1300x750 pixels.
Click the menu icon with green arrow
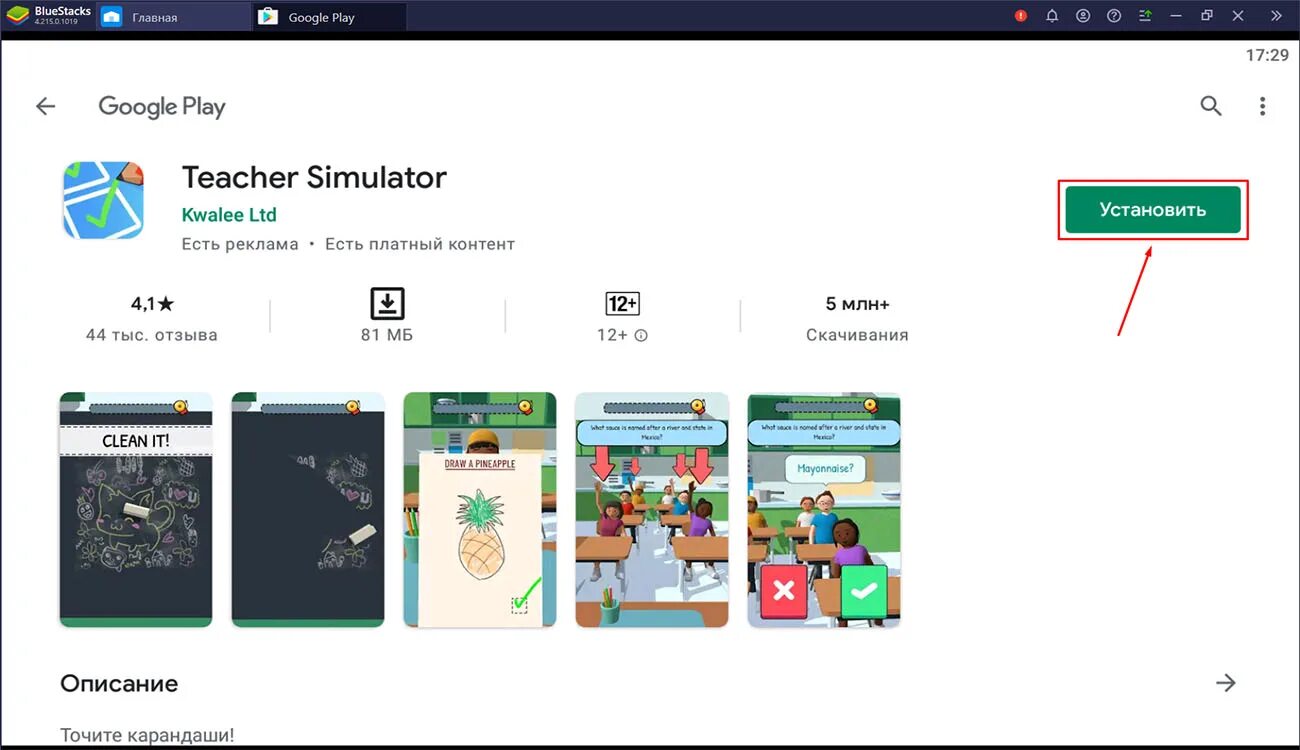(x=1145, y=16)
